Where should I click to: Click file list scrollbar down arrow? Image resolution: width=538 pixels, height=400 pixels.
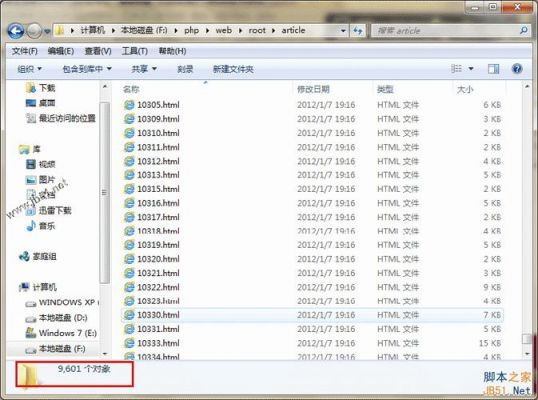pyautogui.click(x=527, y=354)
